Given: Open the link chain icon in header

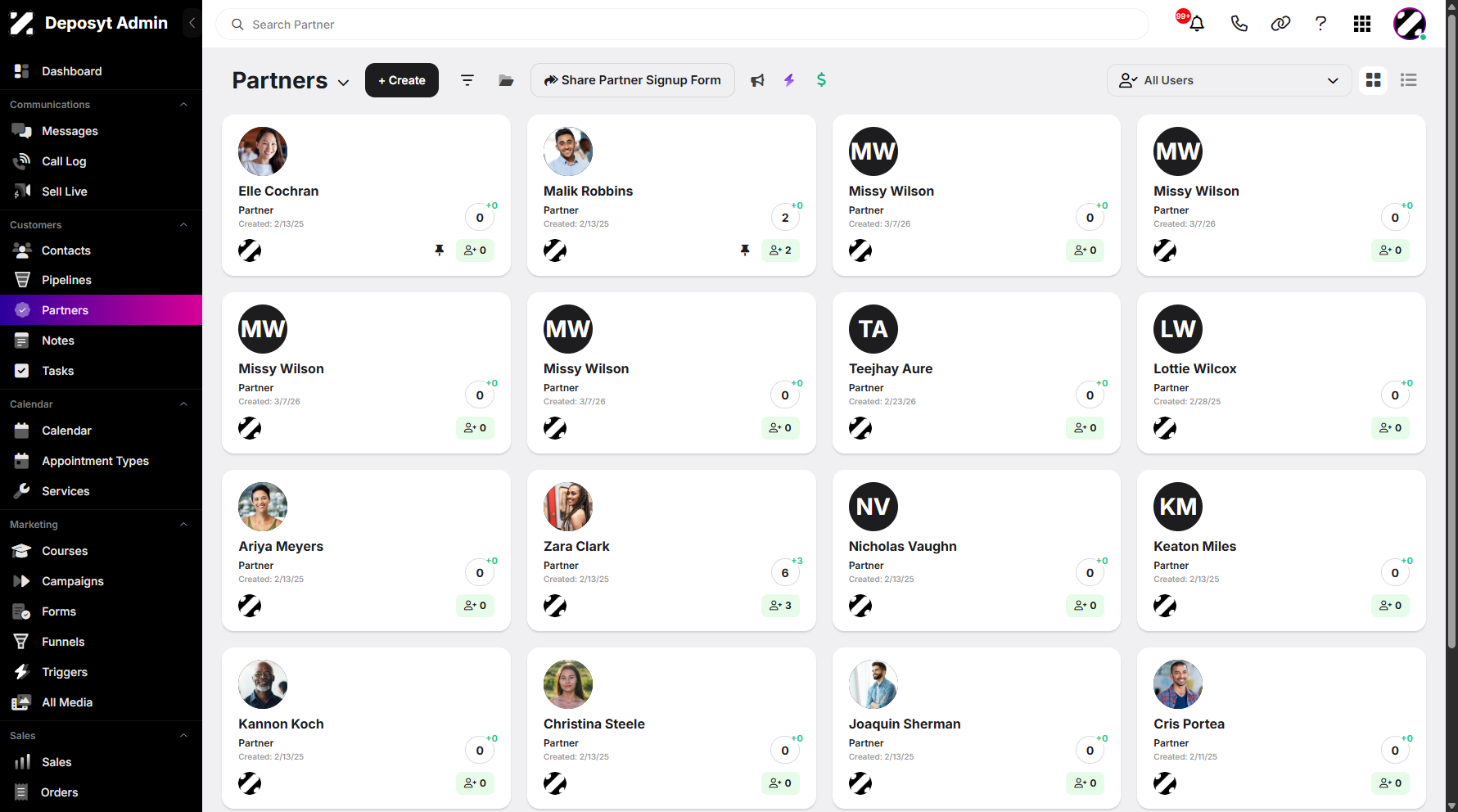Looking at the screenshot, I should [1280, 24].
